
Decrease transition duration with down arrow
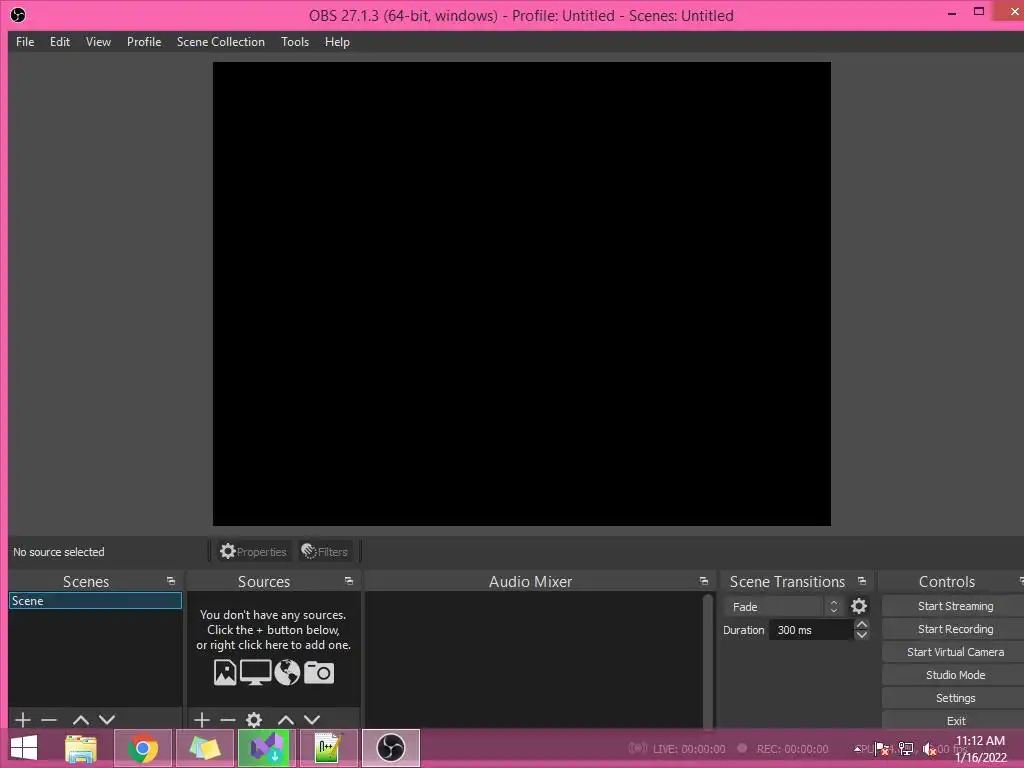click(862, 635)
